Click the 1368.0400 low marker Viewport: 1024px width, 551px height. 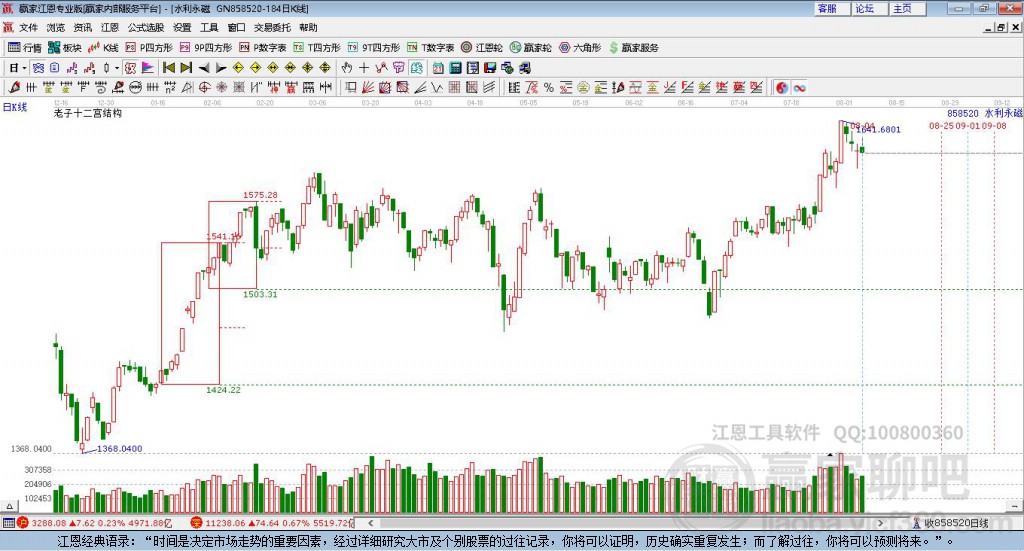120,449
